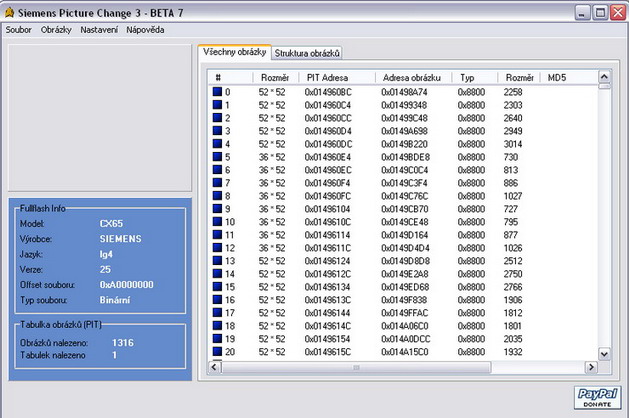Click size value 795
The image size is (629, 418).
[x=511, y=222]
